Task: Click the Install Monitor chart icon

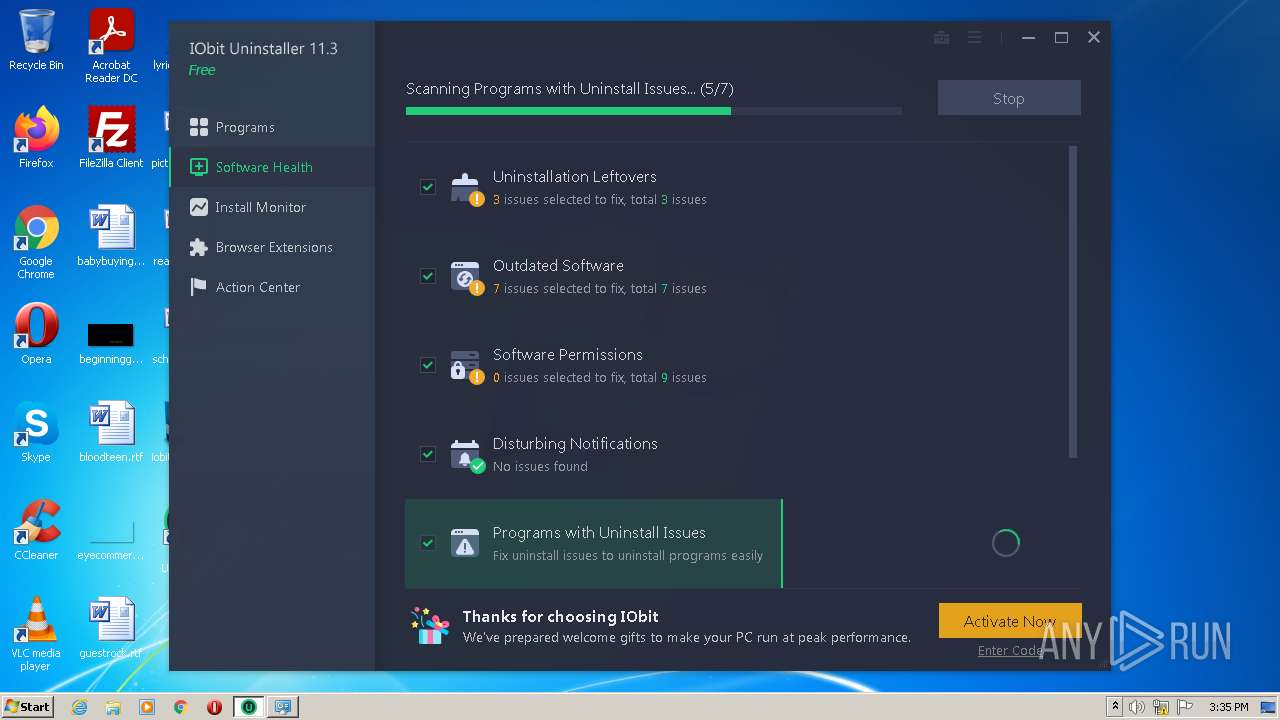Action: [198, 207]
